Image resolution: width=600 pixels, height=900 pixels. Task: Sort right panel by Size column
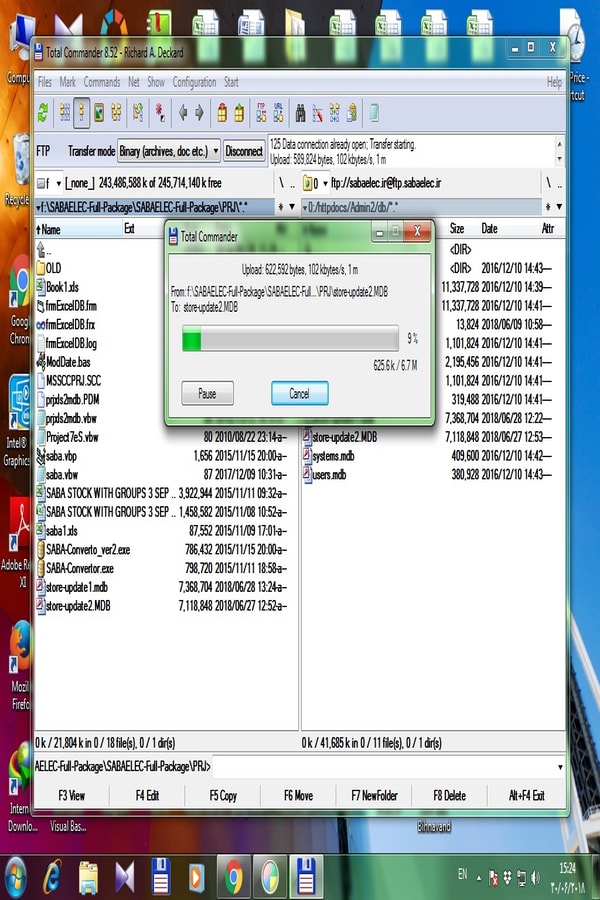coord(457,229)
